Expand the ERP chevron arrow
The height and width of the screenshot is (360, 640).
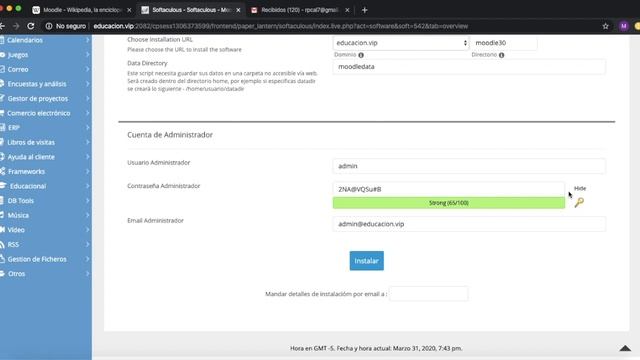pyautogui.click(x=87, y=128)
